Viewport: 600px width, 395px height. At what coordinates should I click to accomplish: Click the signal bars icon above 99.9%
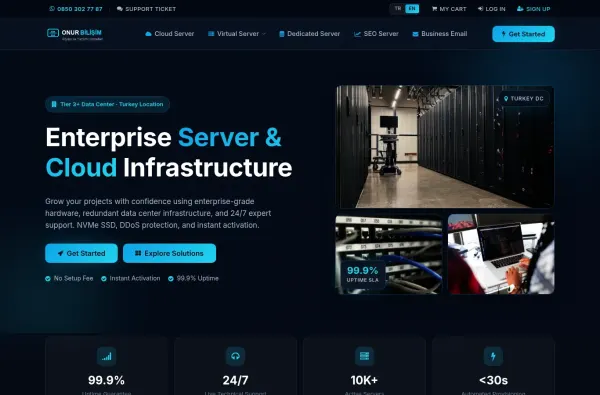pyautogui.click(x=106, y=356)
